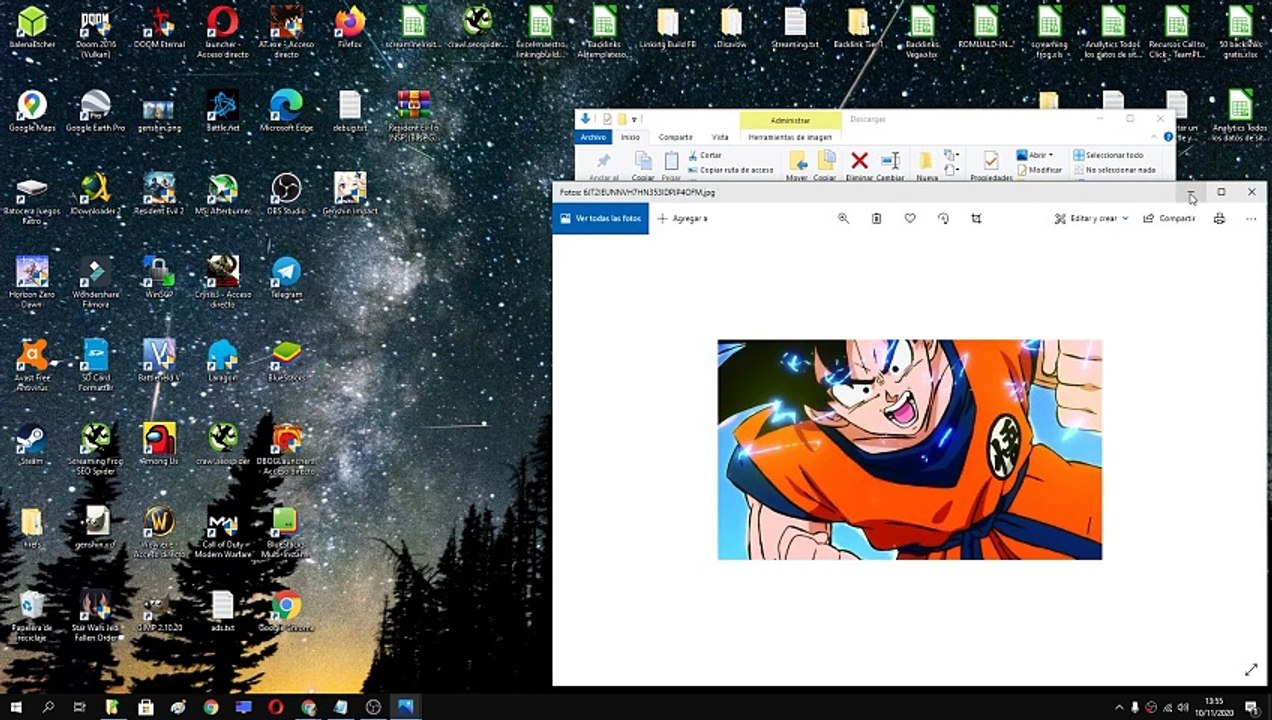
Task: Select the Google Maps desktop icon
Action: coord(32,112)
